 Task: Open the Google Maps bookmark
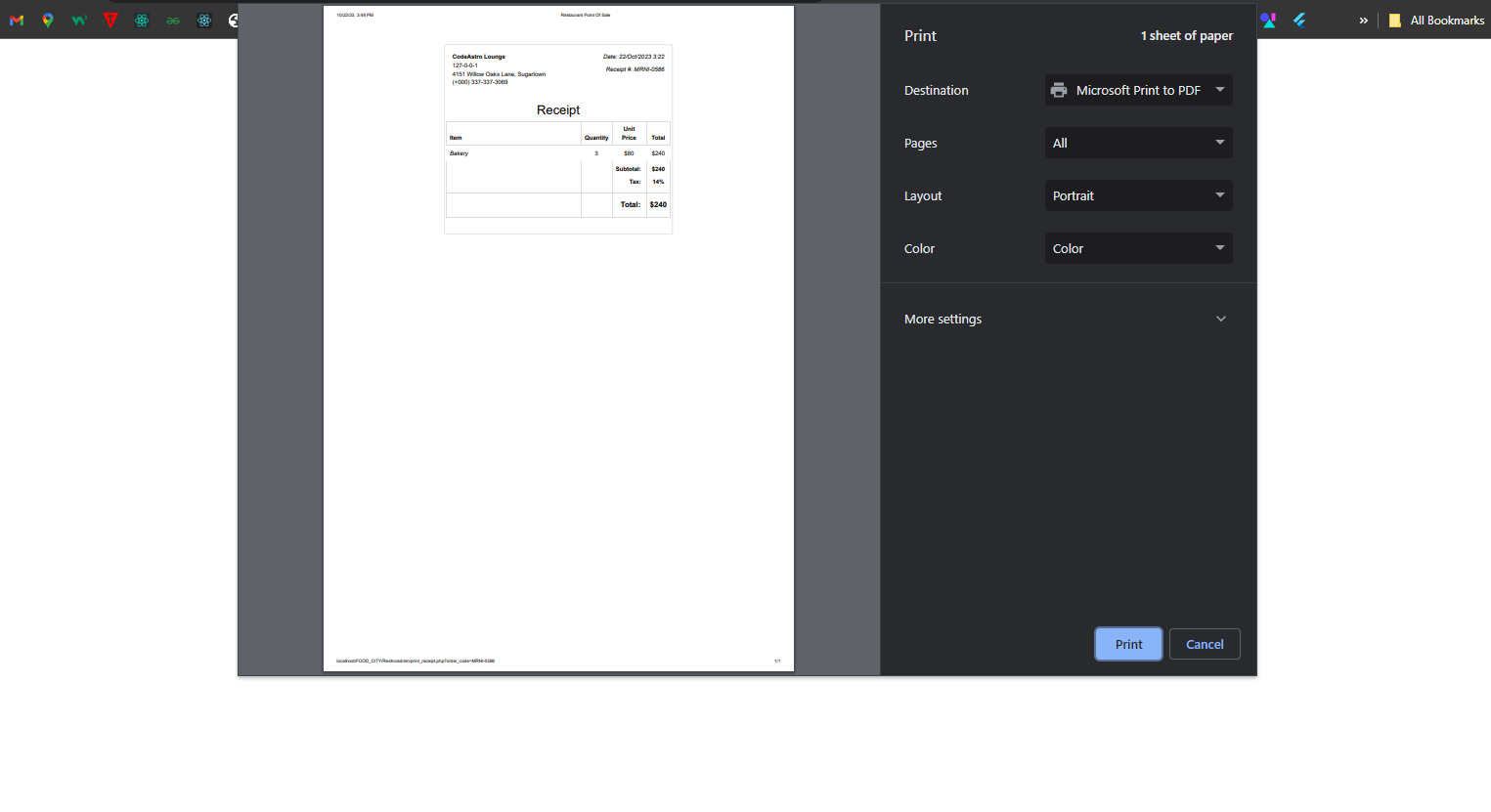(48, 20)
